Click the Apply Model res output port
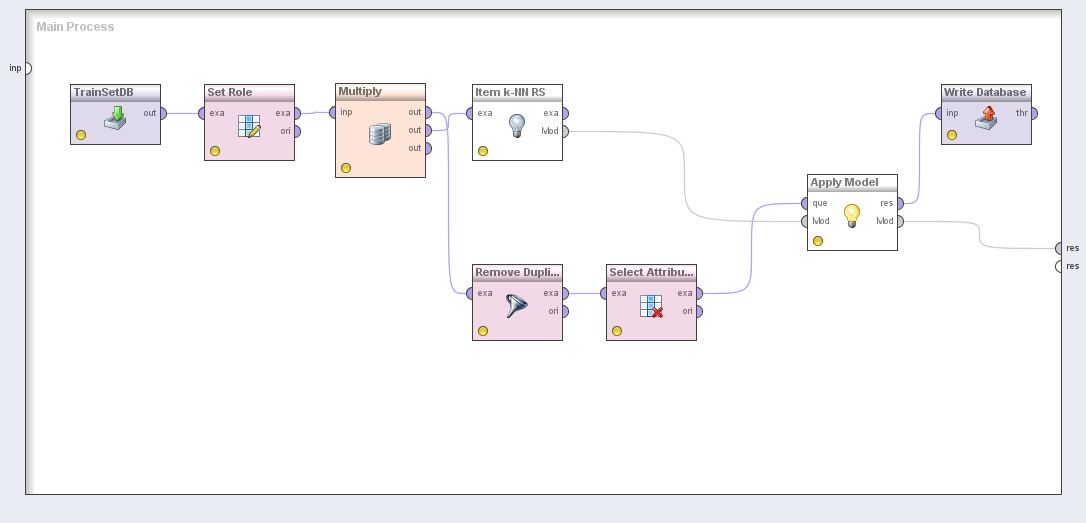1086x523 pixels. tap(900, 203)
